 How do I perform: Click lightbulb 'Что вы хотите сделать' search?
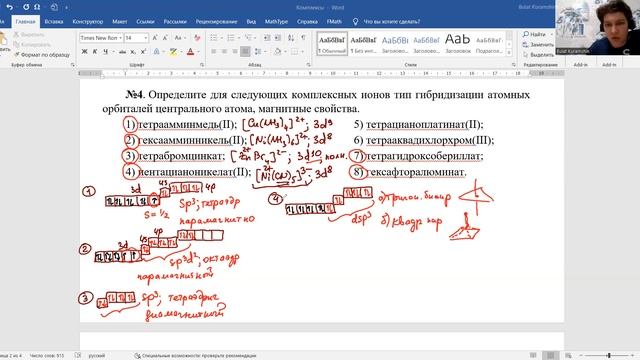coord(387,22)
